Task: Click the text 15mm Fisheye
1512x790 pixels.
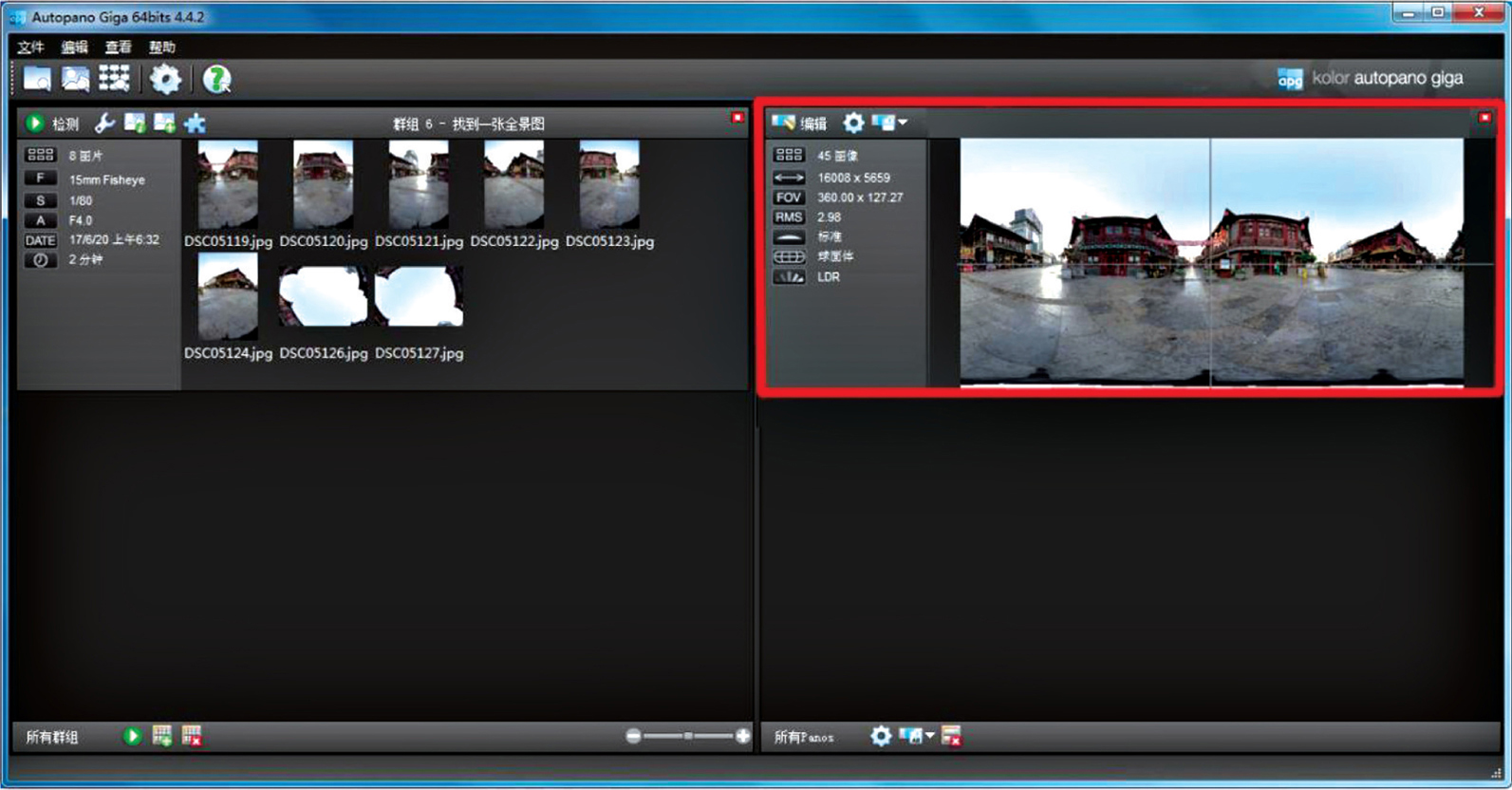Action: (107, 179)
